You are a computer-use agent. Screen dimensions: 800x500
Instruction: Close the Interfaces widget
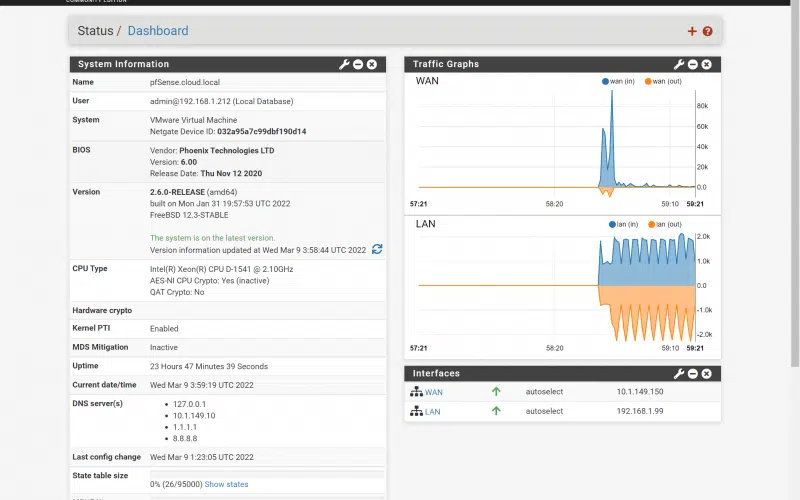(x=707, y=374)
